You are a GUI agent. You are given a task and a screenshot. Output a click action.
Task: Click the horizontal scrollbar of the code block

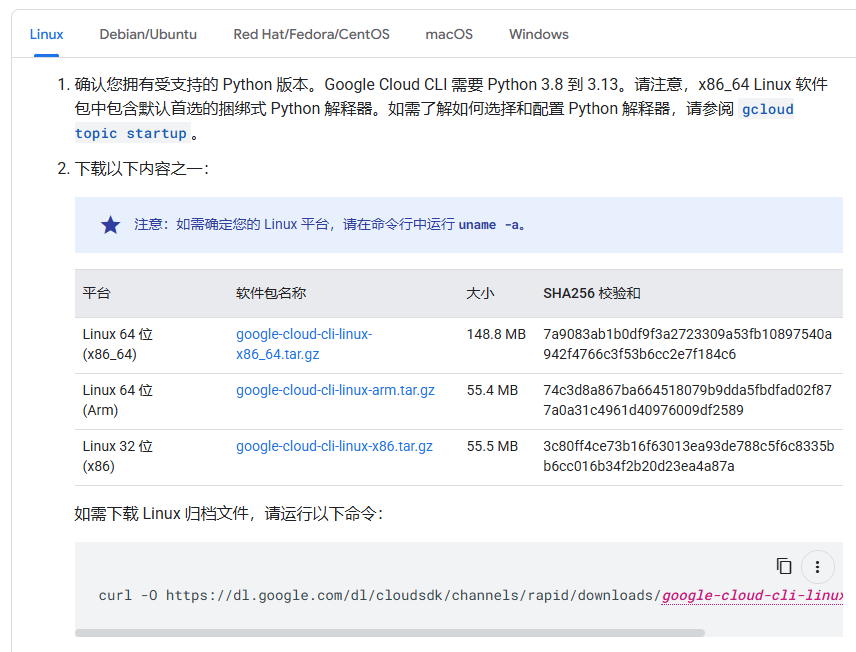pyautogui.click(x=390, y=633)
